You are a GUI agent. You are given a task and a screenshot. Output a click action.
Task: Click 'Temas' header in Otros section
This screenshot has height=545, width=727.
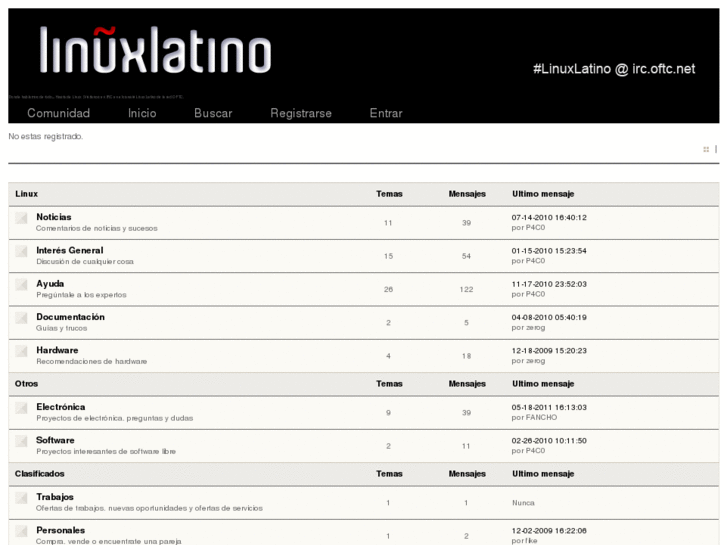389,384
